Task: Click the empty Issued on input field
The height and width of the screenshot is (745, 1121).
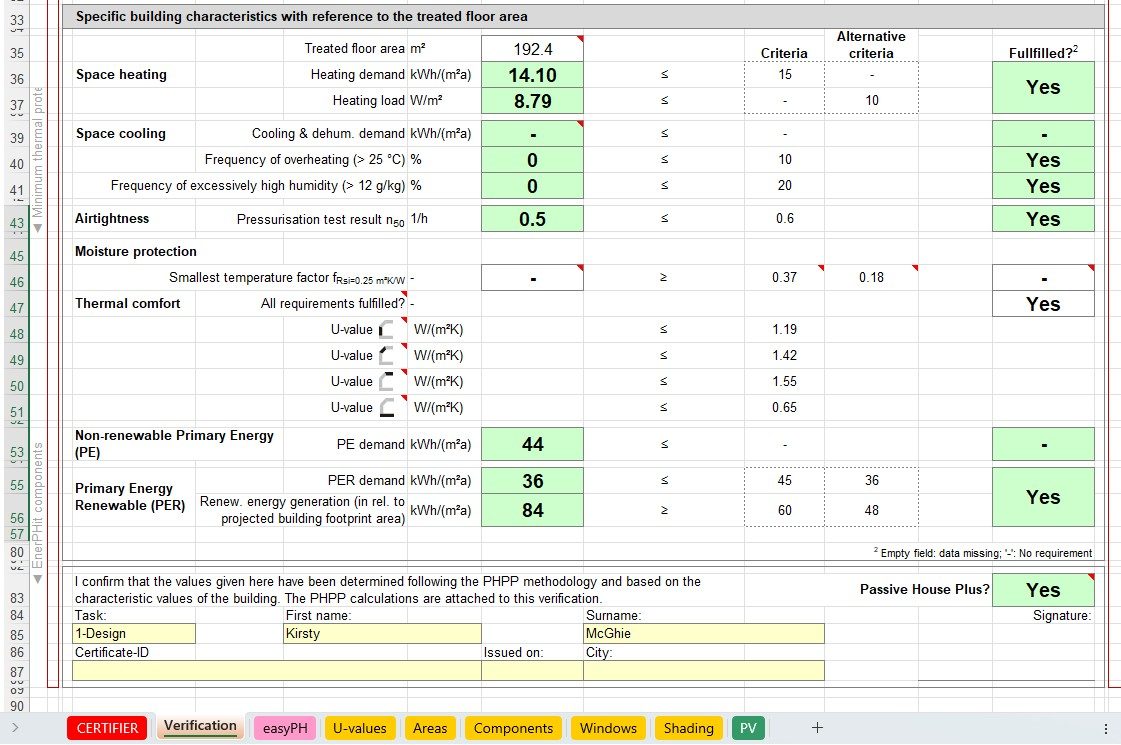Action: point(533,671)
